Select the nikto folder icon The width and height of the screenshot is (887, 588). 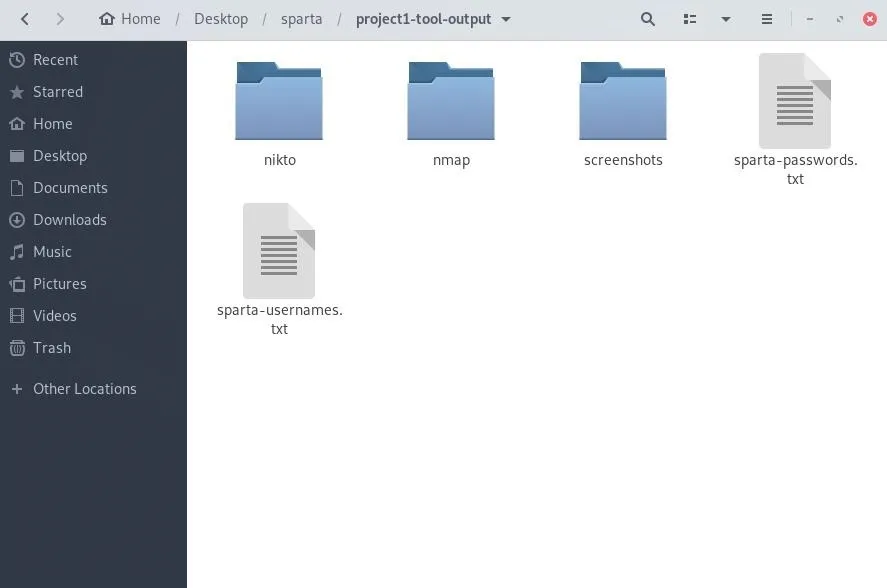pyautogui.click(x=279, y=101)
